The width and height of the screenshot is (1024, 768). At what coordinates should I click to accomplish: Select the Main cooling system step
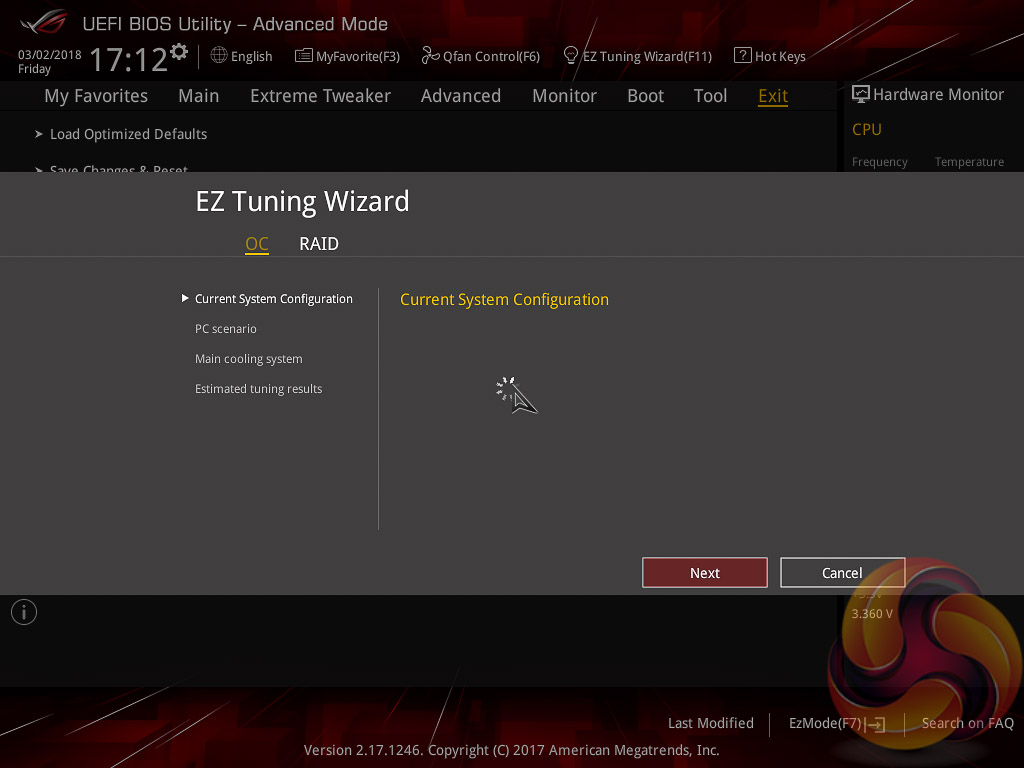(x=249, y=359)
